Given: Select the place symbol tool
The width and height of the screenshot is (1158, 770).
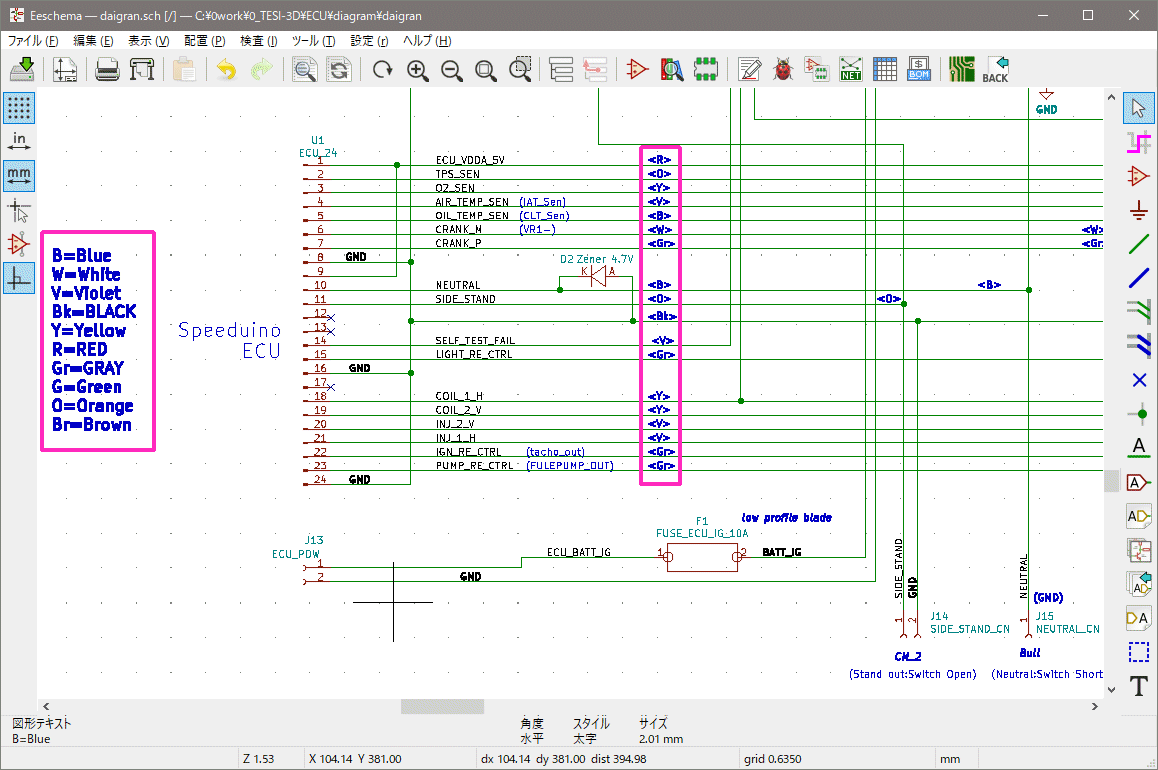Looking at the screenshot, I should [x=1139, y=176].
